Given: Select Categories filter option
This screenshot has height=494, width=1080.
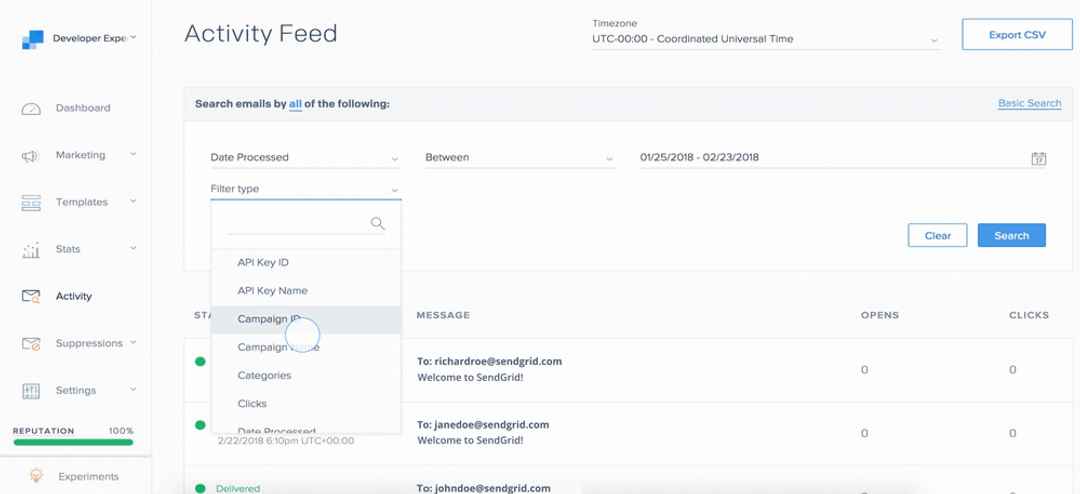Looking at the screenshot, I should point(306,375).
